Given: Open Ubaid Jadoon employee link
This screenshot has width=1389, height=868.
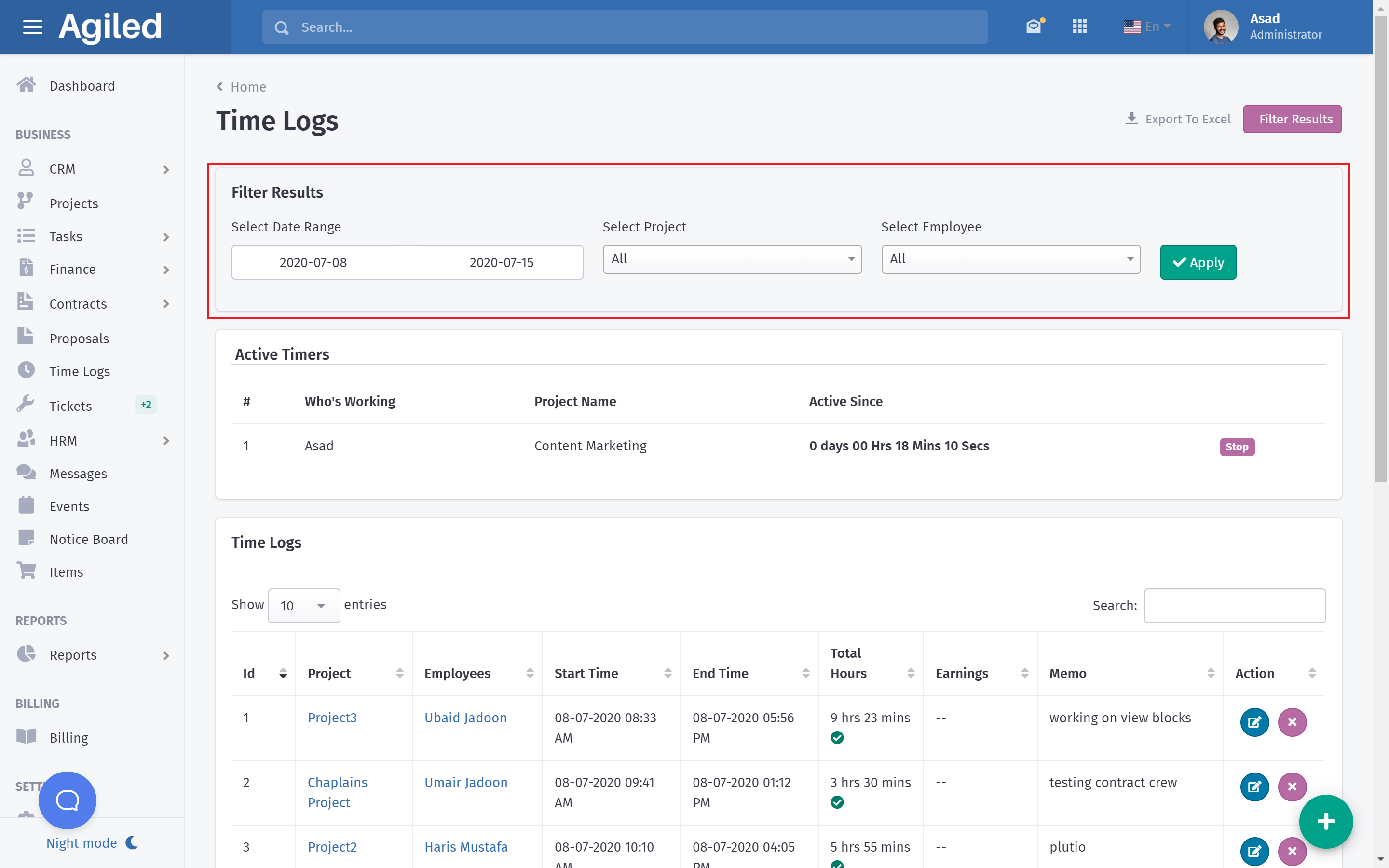Looking at the screenshot, I should click(465, 718).
